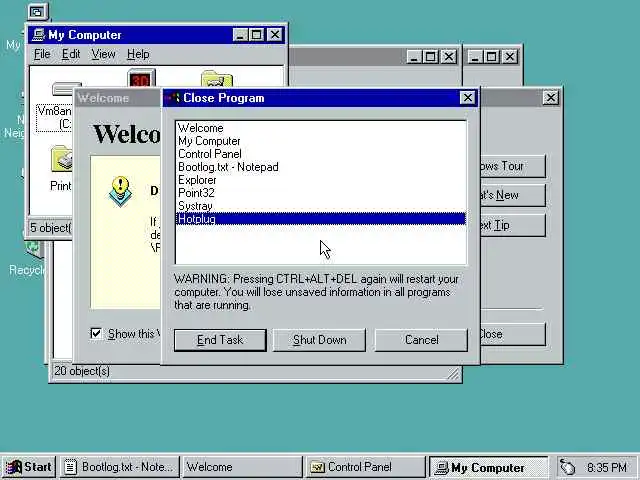Viewport: 640px width, 480px height.
Task: Select the C: drive icon in My Computer
Action: 63,89
